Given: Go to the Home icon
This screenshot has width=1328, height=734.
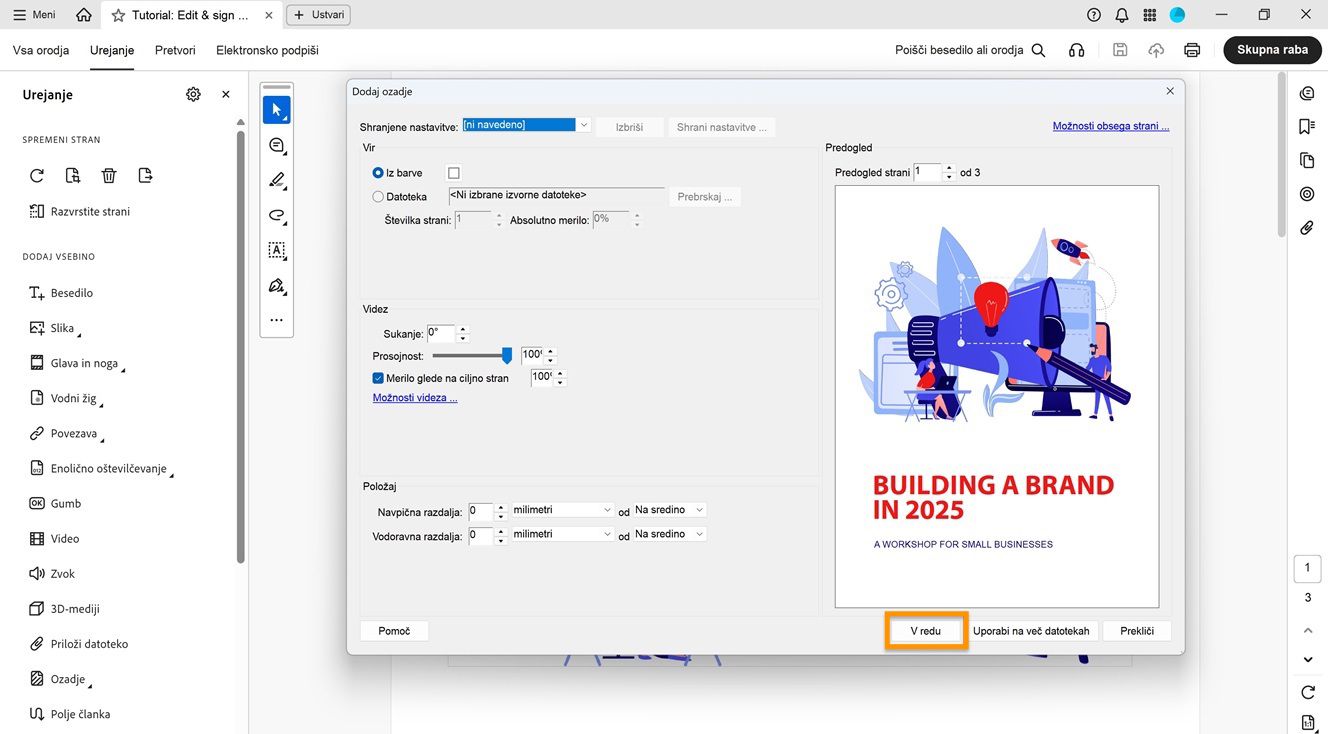Looking at the screenshot, I should [x=84, y=15].
